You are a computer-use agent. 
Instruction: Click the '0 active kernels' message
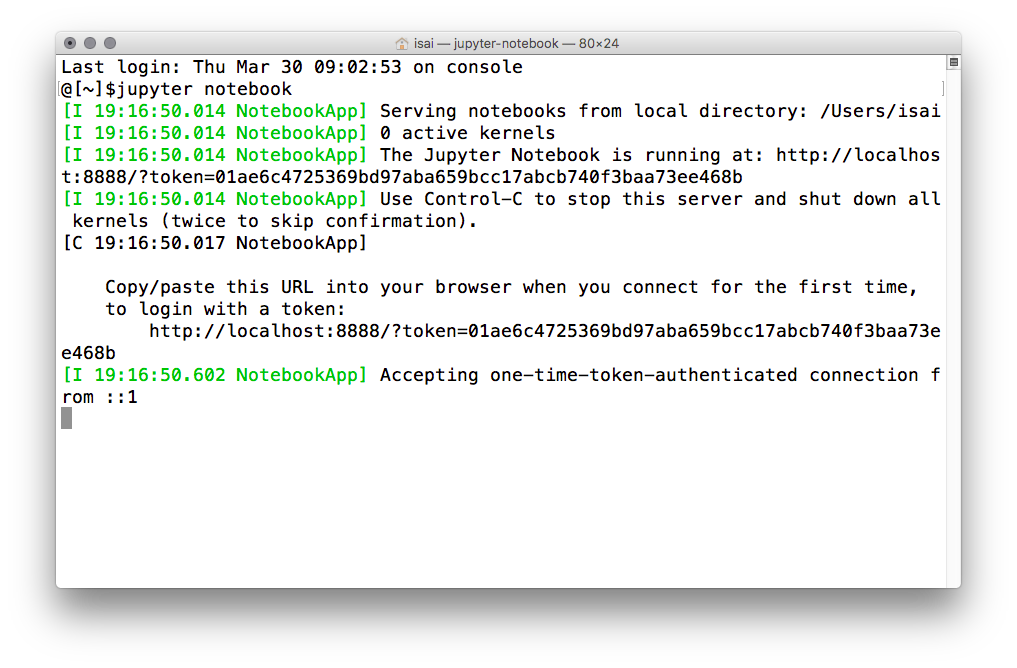[x=467, y=133]
